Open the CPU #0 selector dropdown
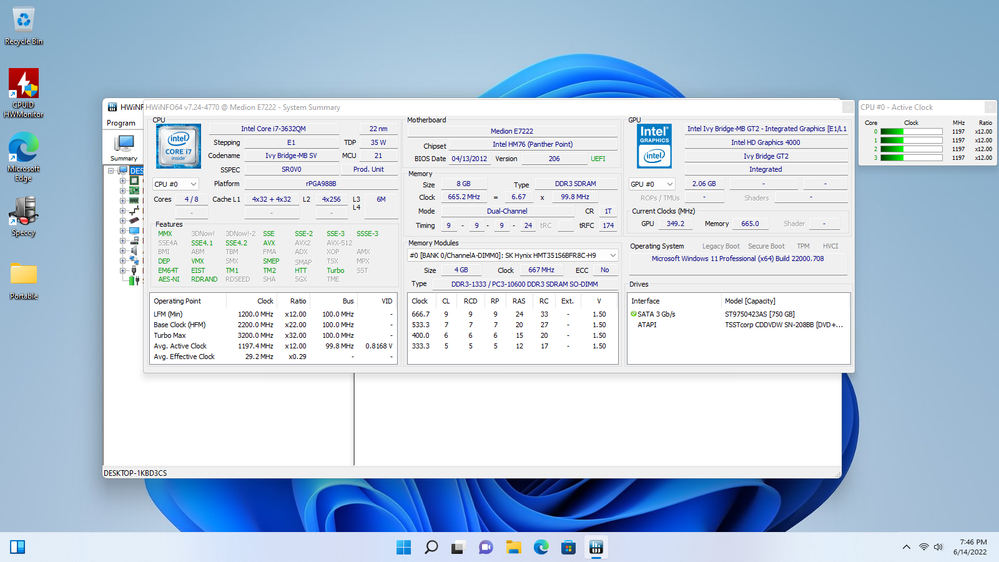This screenshot has height=562, width=999. 175,184
